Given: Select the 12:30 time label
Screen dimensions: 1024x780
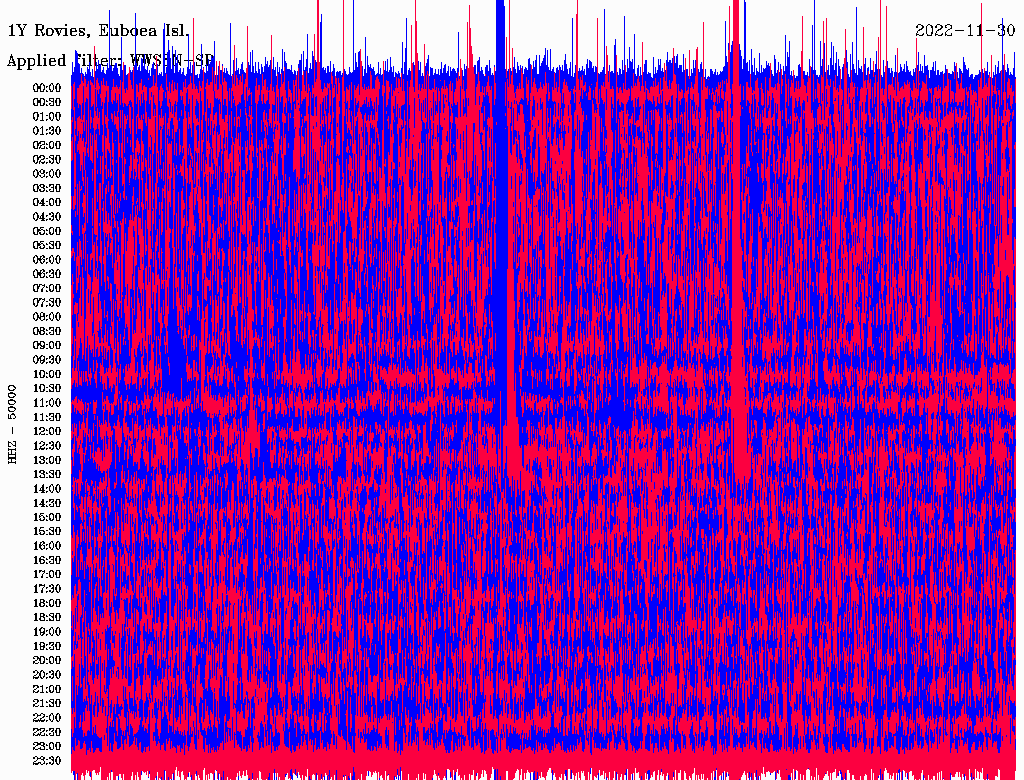Looking at the screenshot, I should point(47,446).
